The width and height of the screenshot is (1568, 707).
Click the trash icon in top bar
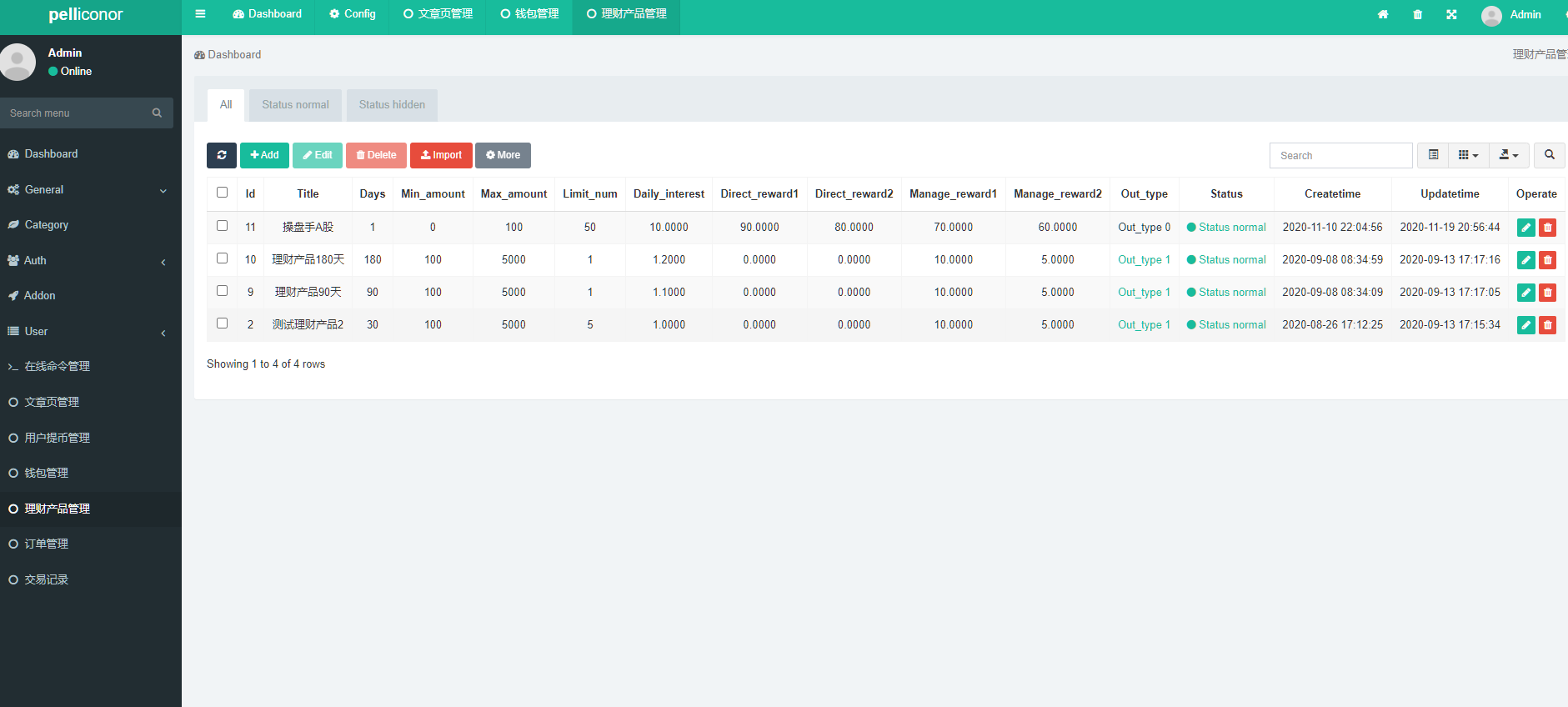point(1417,14)
